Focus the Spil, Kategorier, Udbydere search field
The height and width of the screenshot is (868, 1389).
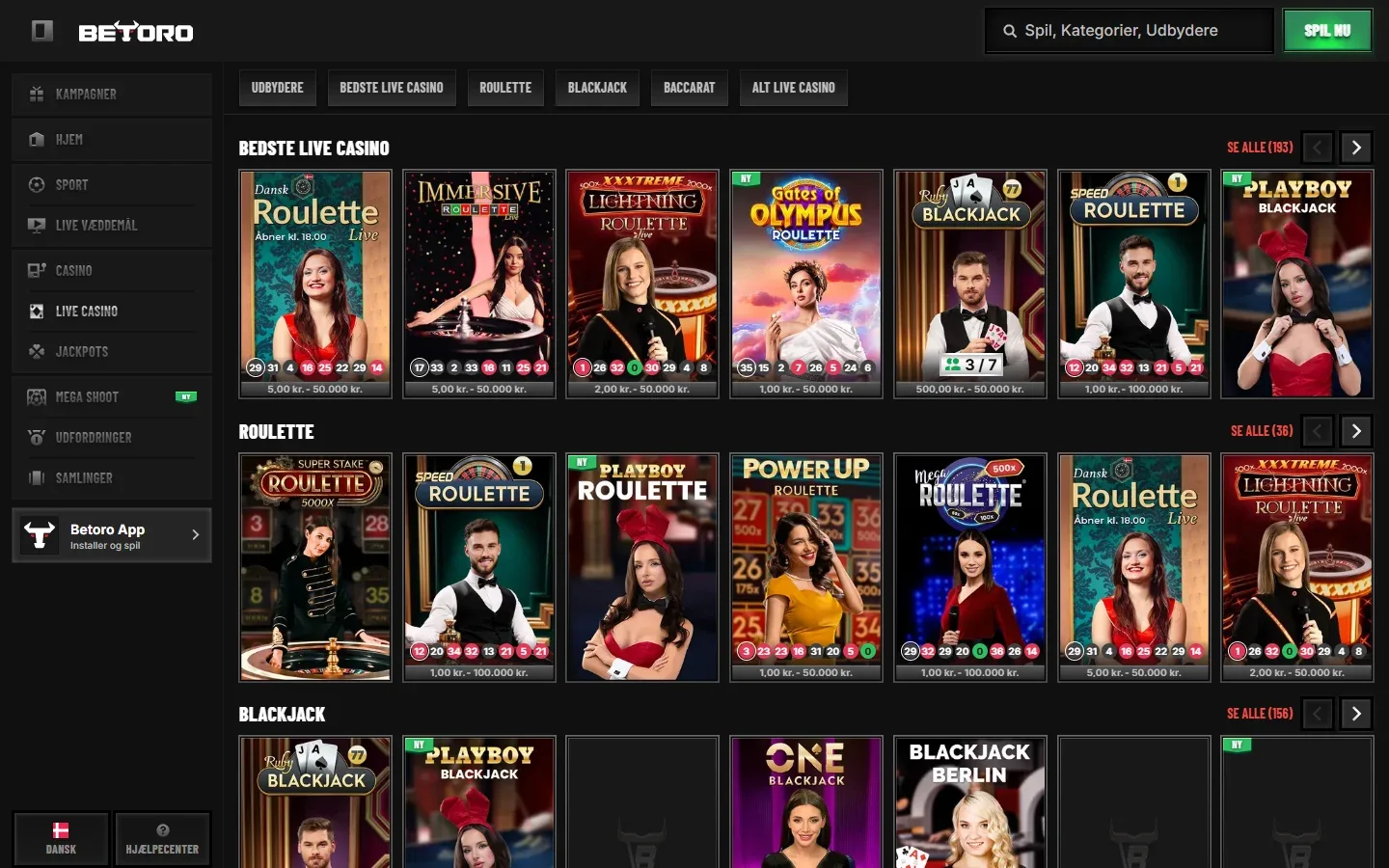pos(1130,31)
